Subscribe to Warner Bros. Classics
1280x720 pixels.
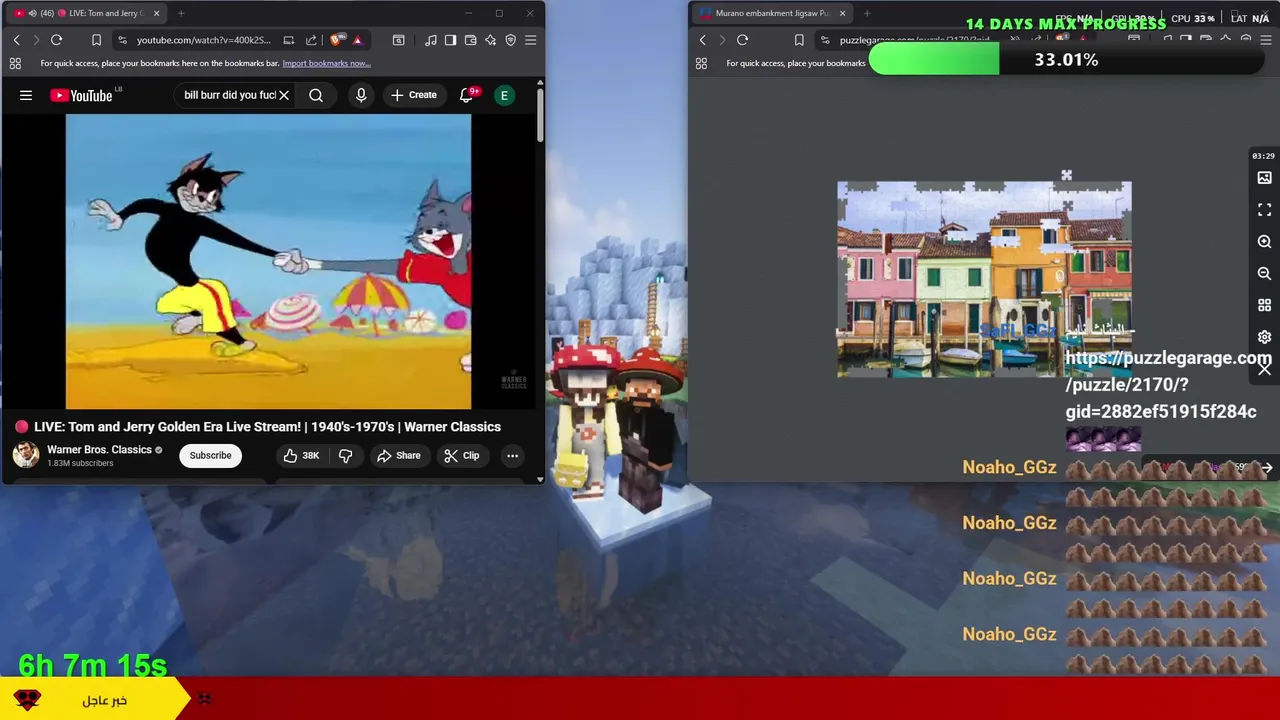point(210,455)
